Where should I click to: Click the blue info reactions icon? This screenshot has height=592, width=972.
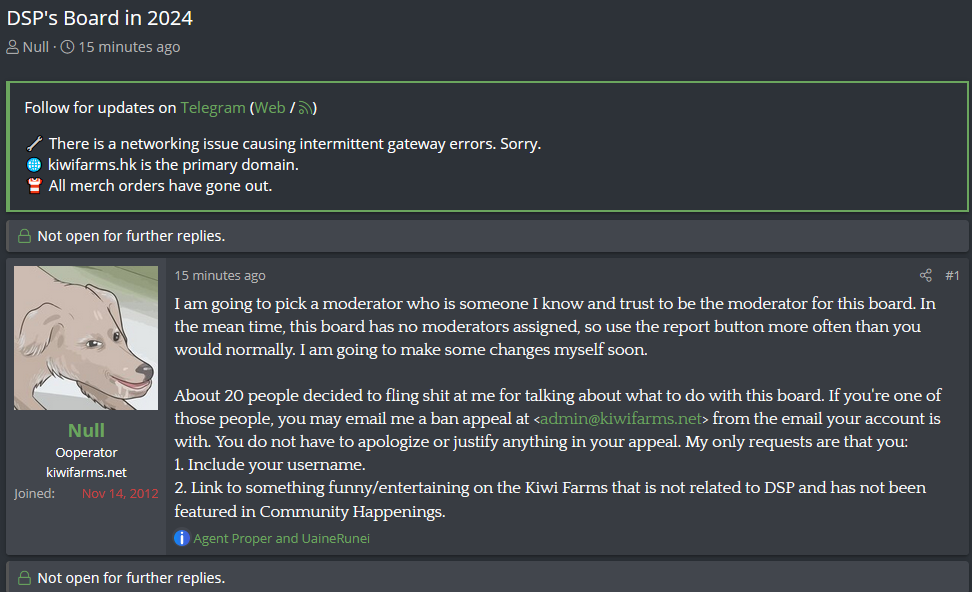pyautogui.click(x=181, y=538)
